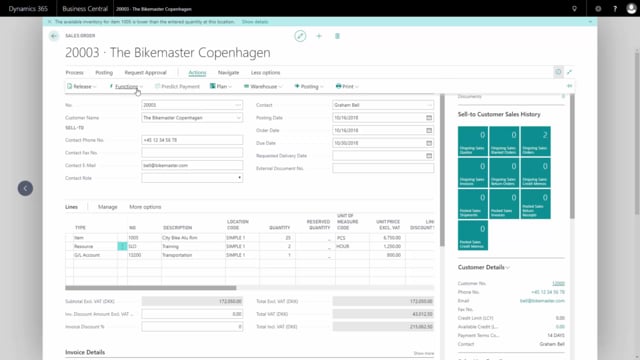Click Show more in Invoice Details
Viewport: 640px width, 360px height.
[424, 353]
